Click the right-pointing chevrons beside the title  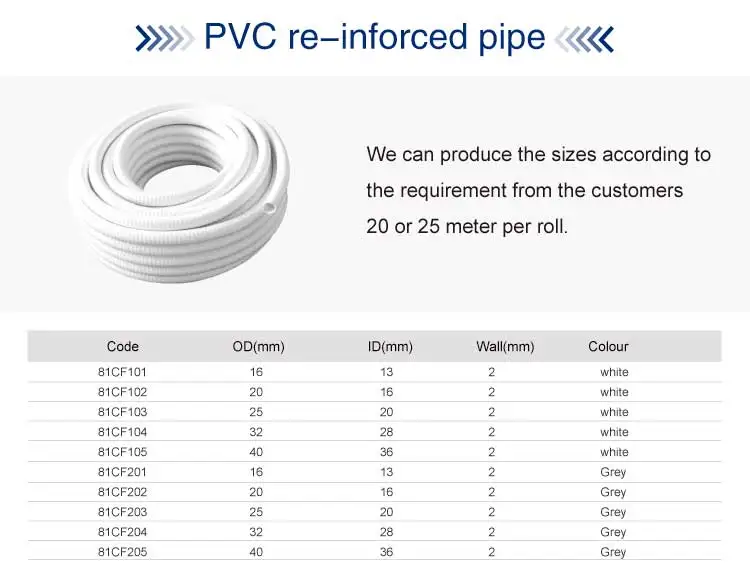(x=164, y=38)
